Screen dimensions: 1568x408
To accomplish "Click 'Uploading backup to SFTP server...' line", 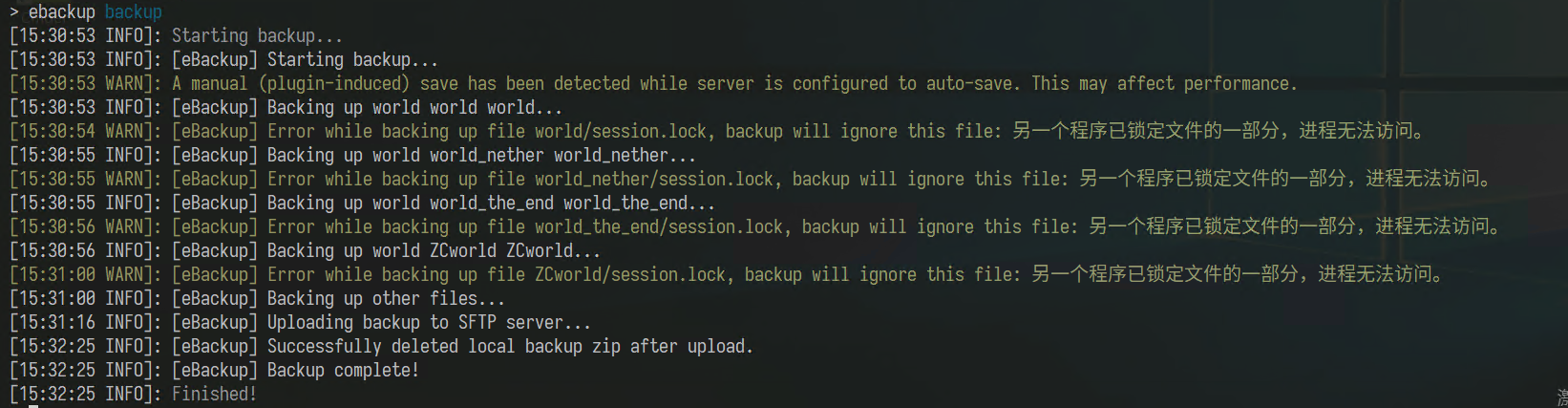I will pyautogui.click(x=429, y=322).
